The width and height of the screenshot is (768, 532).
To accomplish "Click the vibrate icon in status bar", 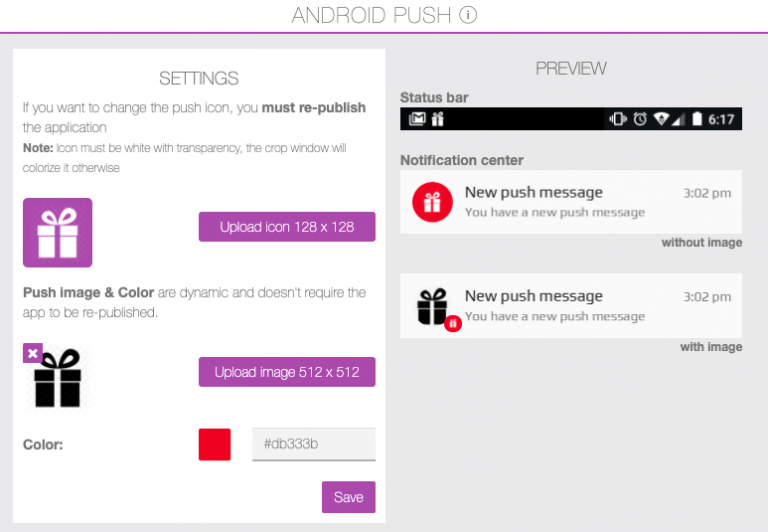I will 618,119.
